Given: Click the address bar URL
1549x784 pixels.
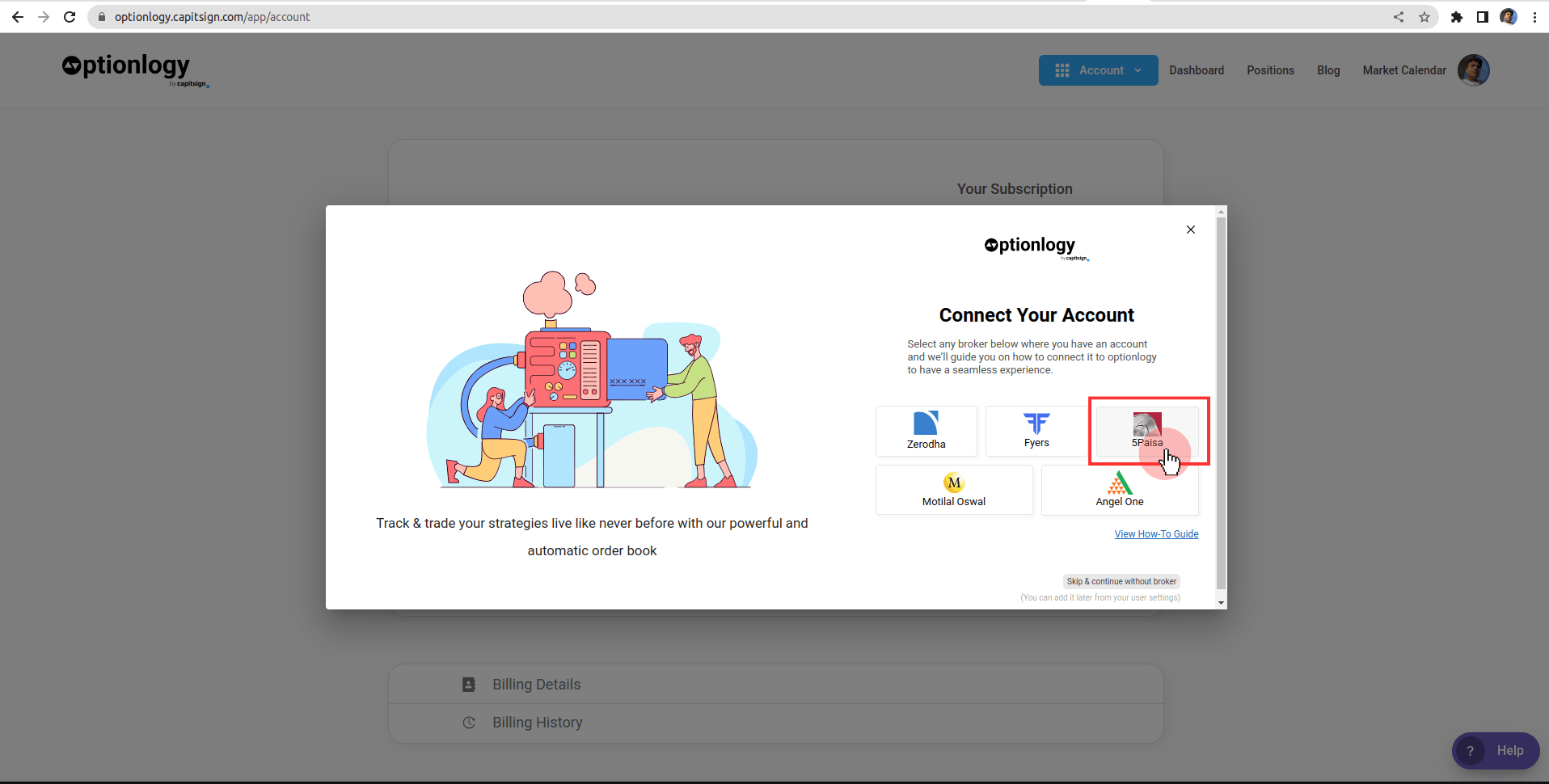Looking at the screenshot, I should pos(212,17).
